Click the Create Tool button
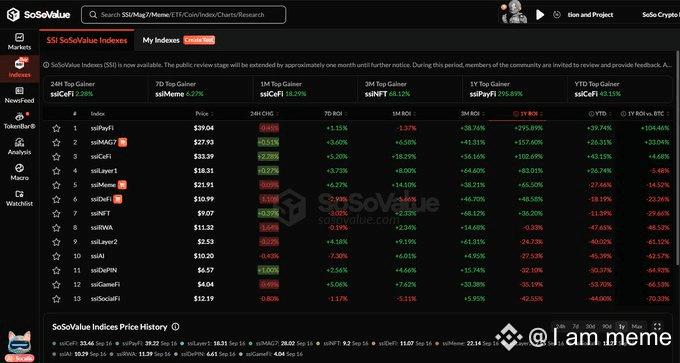This screenshot has width=680, height=363. (x=199, y=40)
